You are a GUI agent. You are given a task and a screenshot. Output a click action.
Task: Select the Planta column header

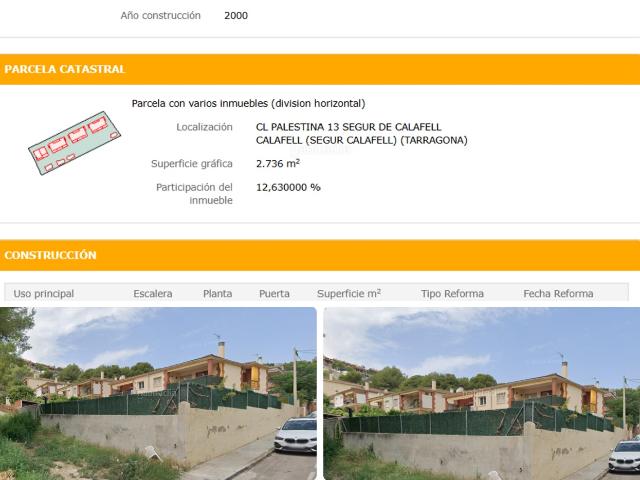point(218,293)
